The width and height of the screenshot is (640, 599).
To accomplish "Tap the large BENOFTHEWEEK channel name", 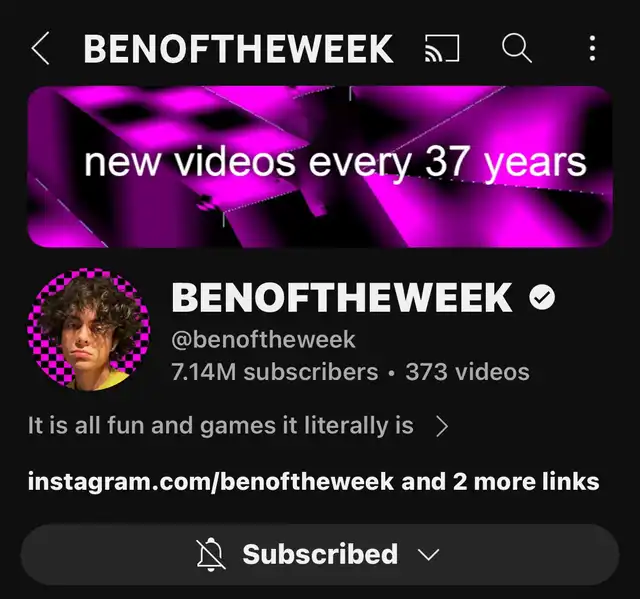I will [x=342, y=297].
